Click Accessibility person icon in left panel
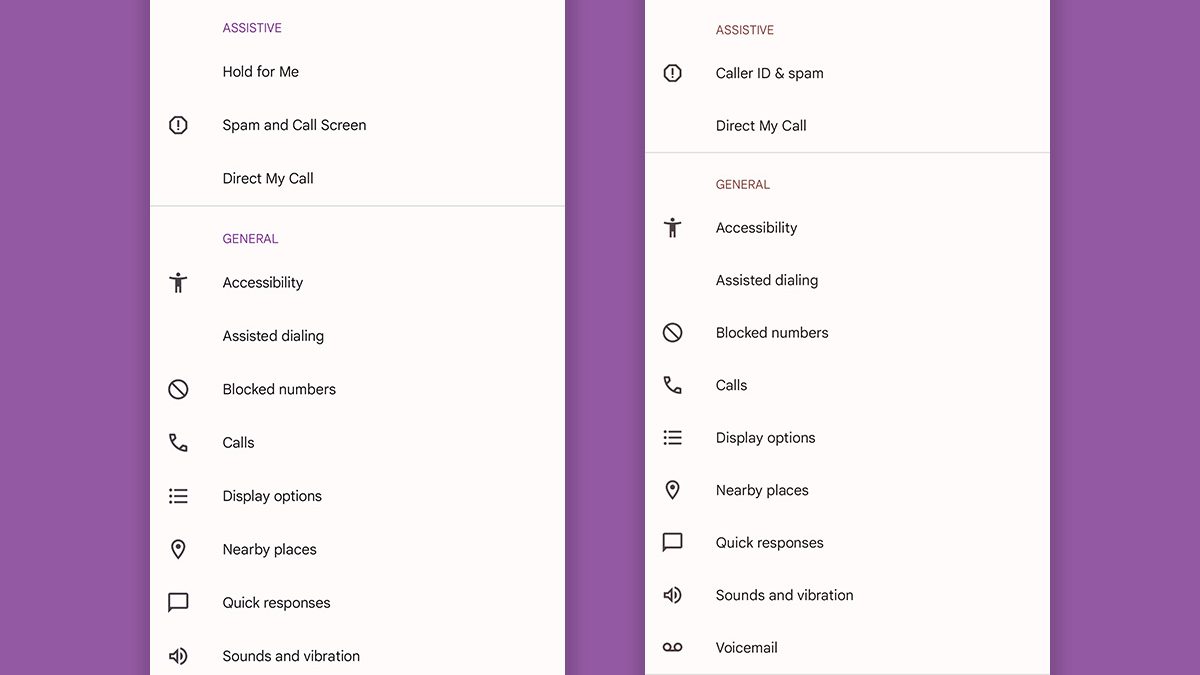 pos(178,283)
